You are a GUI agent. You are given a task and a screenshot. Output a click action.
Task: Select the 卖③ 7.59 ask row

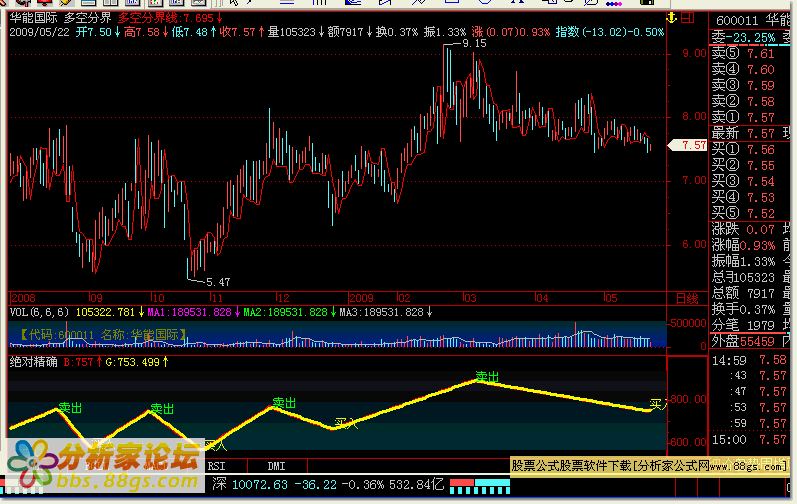tap(743, 85)
